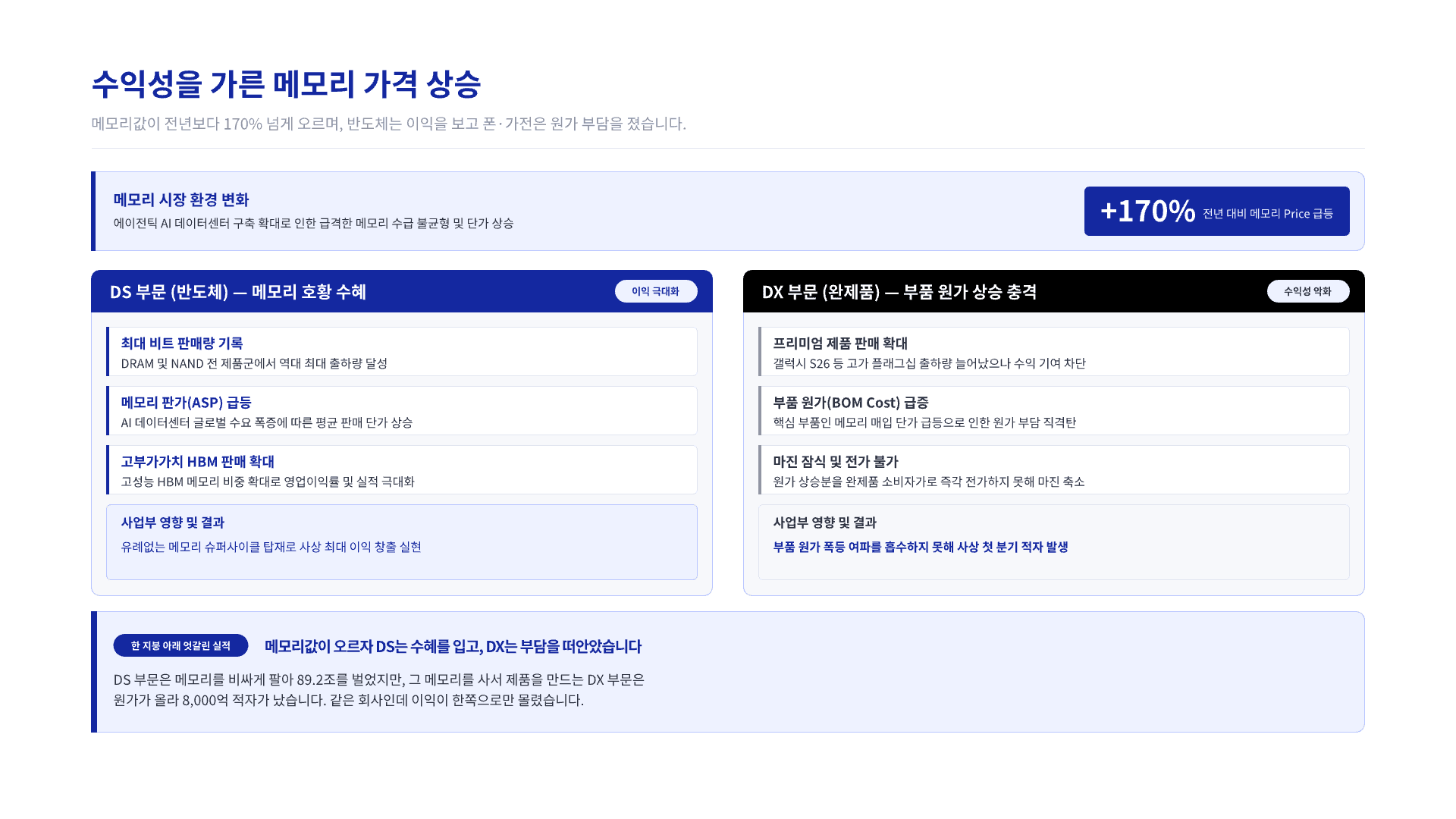Click the '메모리 시장 환경 변화' heading
Image resolution: width=1456 pixels, height=819 pixels.
pyautogui.click(x=181, y=199)
